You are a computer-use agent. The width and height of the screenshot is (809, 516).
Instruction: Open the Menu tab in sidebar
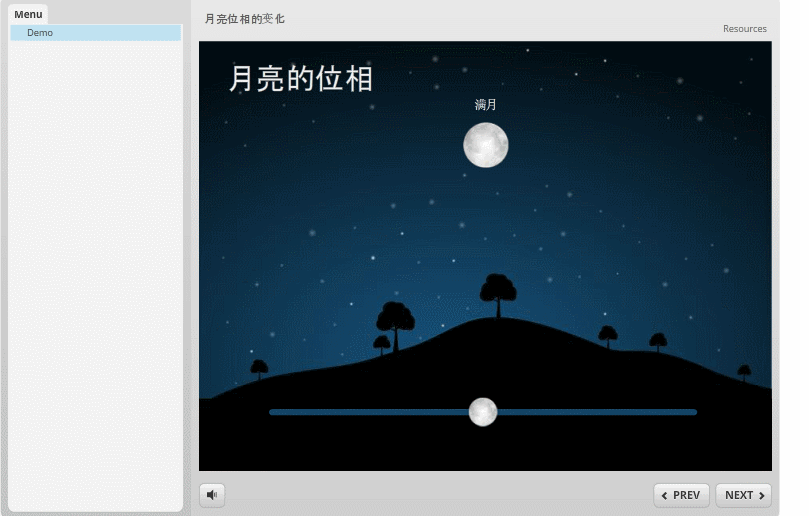[x=28, y=14]
